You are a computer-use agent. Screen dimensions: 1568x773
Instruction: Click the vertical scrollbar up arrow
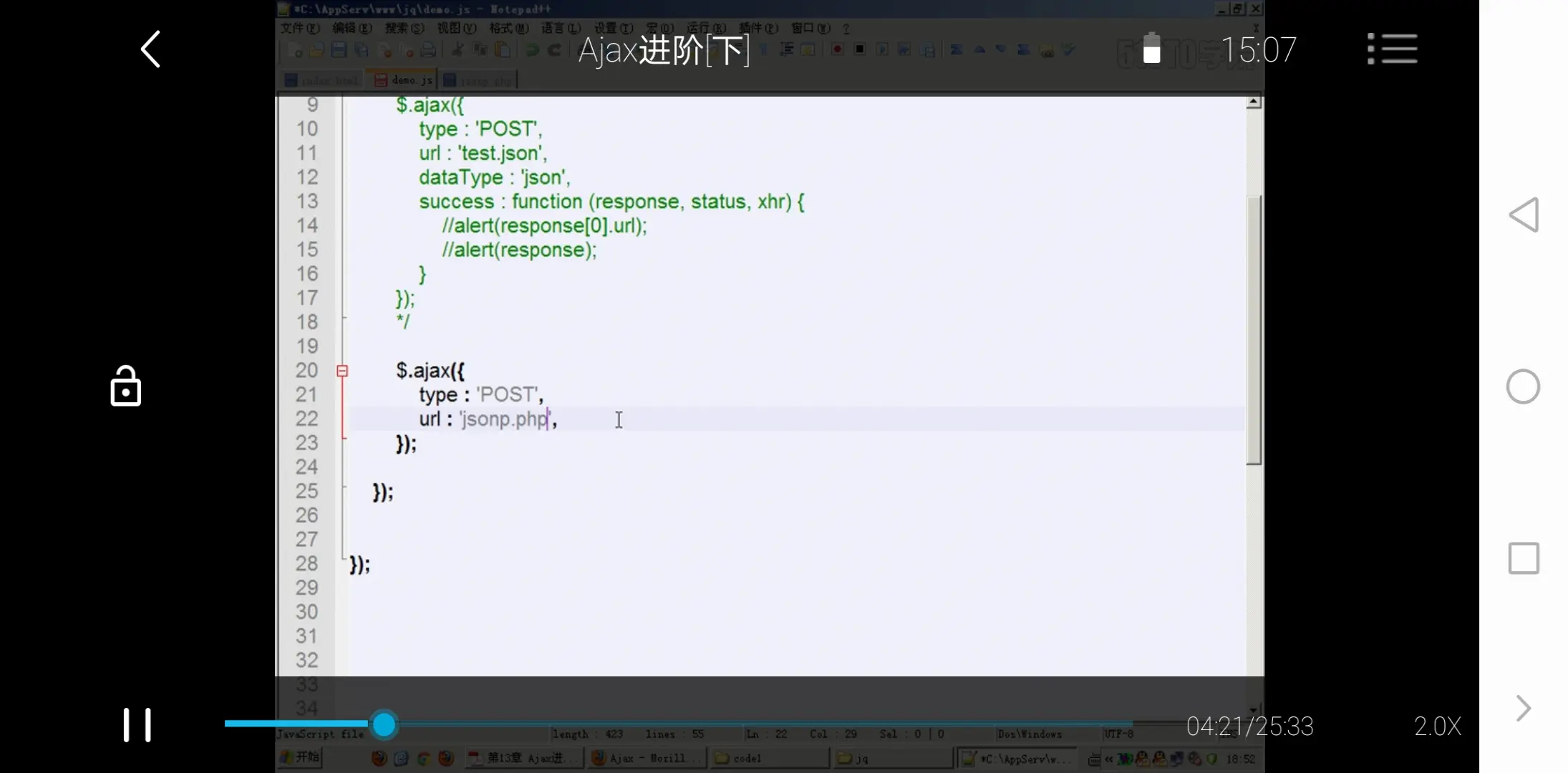click(1253, 103)
